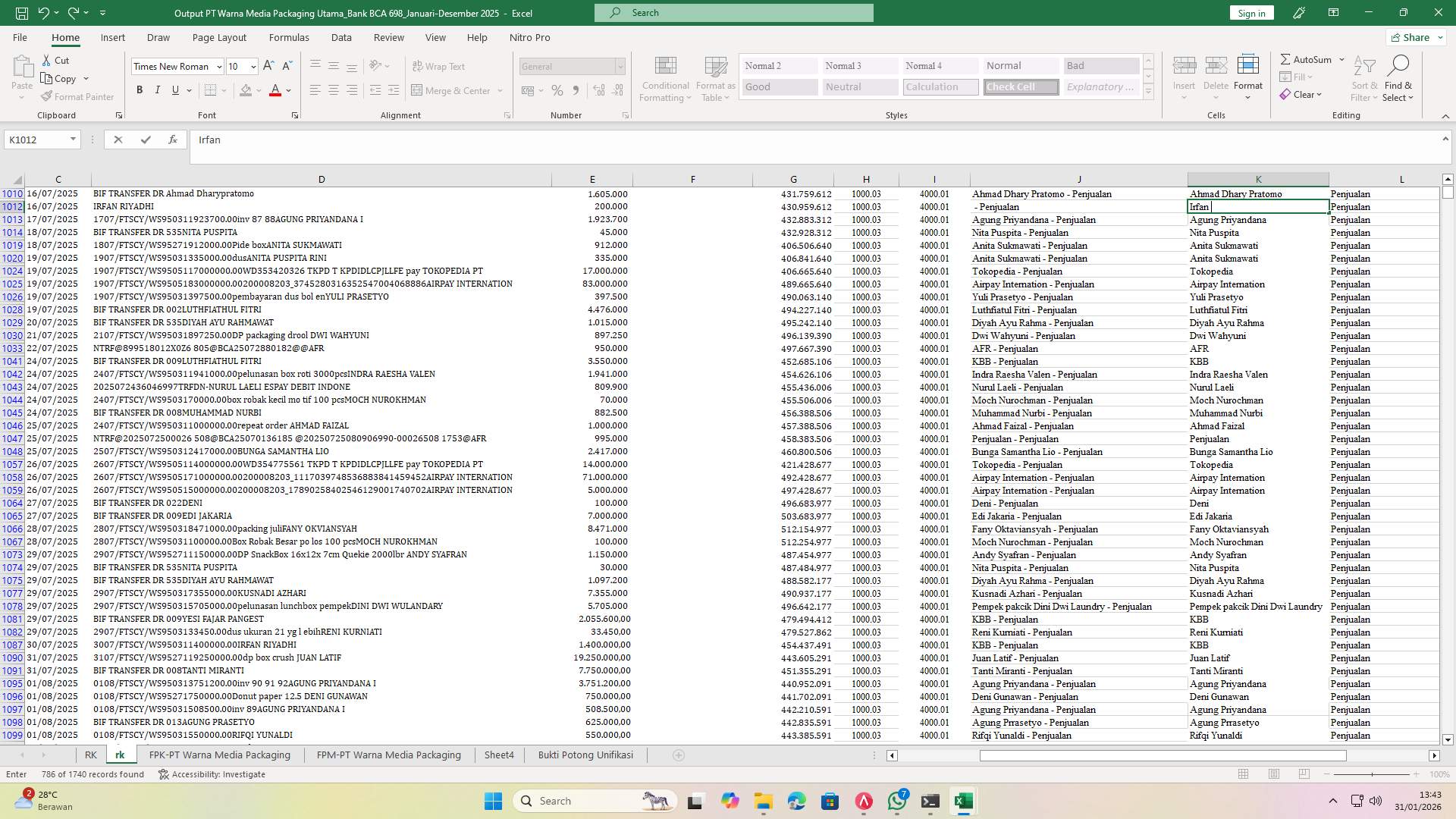Screen dimensions: 1456x819
Task: Toggle bold formatting
Action: point(140,89)
